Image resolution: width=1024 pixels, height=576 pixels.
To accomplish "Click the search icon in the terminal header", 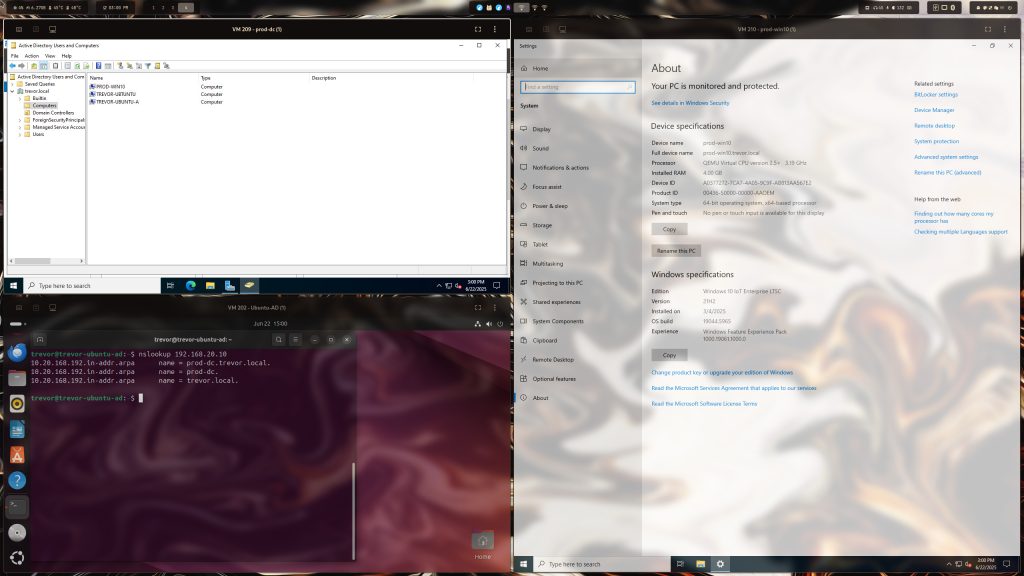I will tap(278, 340).
